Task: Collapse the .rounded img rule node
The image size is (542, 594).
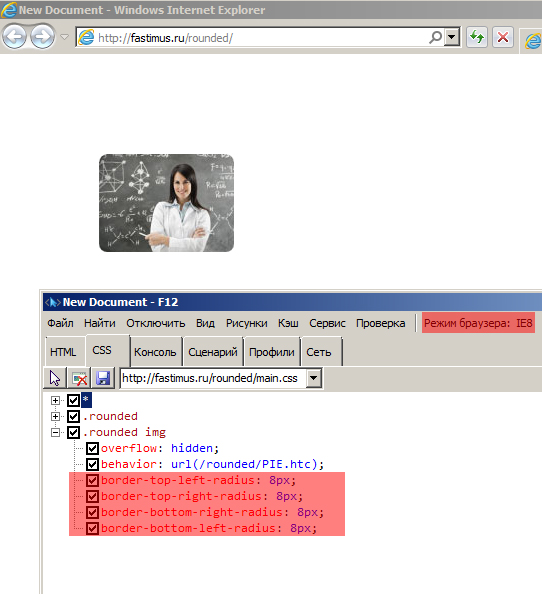Action: (x=55, y=432)
